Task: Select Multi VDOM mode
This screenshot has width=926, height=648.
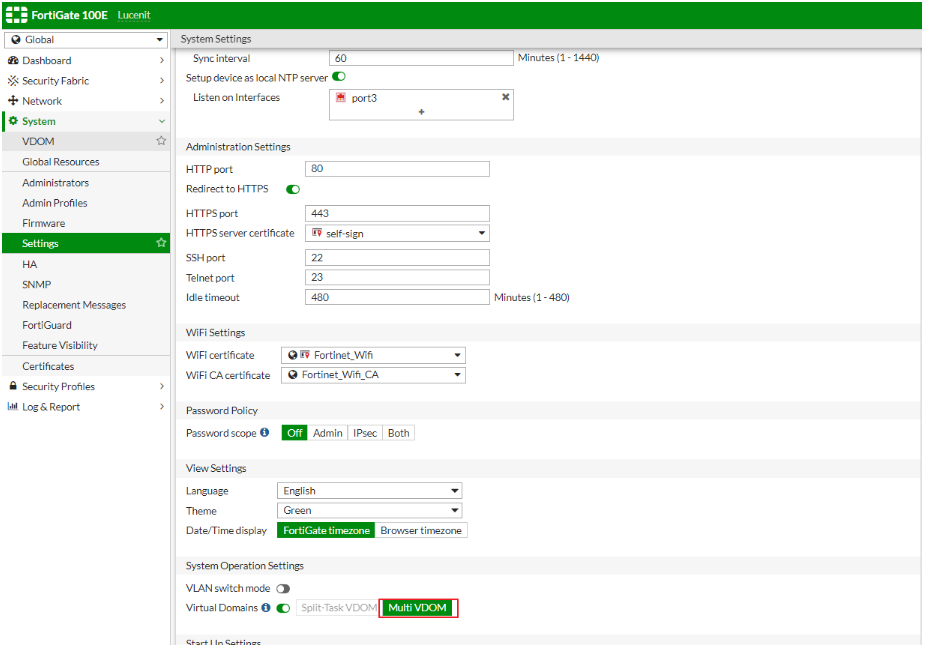Action: click(x=418, y=607)
